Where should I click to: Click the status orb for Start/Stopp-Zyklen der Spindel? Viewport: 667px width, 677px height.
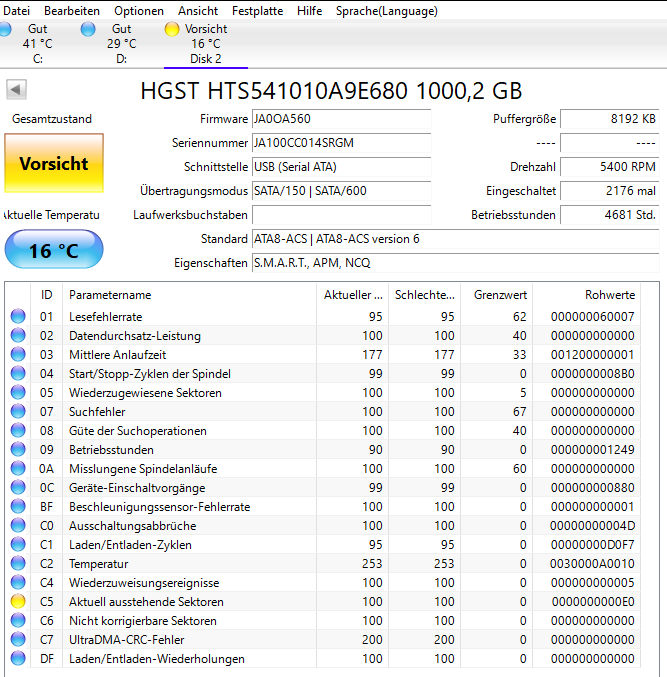(18, 373)
